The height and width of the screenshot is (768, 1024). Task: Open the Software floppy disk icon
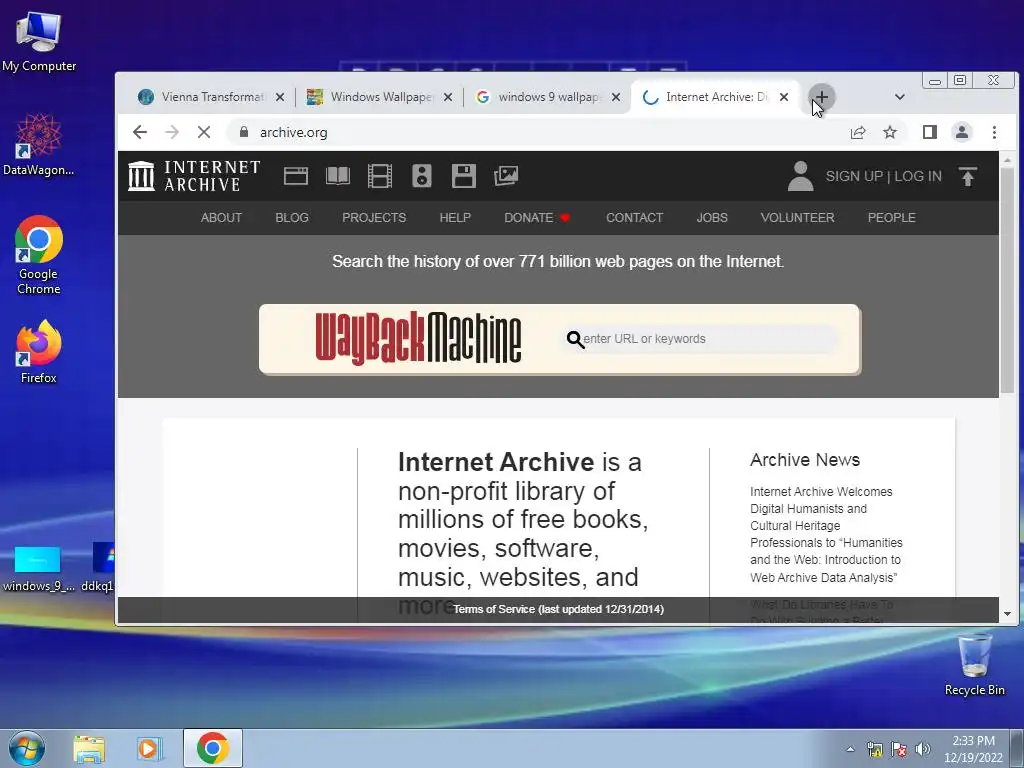pos(464,176)
